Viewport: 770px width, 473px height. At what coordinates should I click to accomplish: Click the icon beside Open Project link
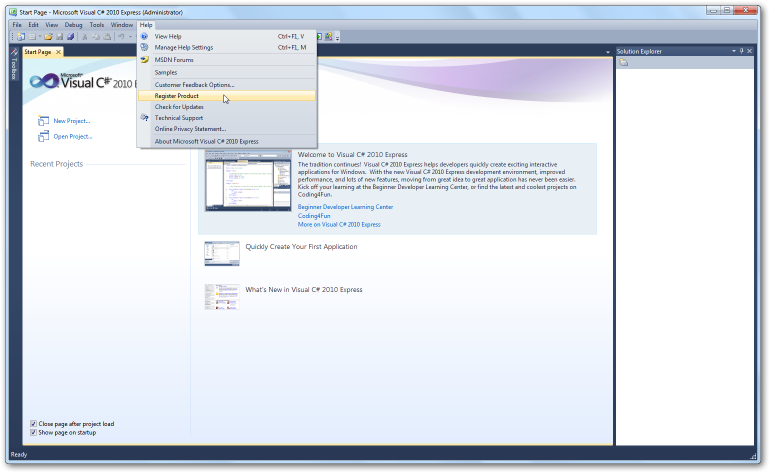pos(43,136)
